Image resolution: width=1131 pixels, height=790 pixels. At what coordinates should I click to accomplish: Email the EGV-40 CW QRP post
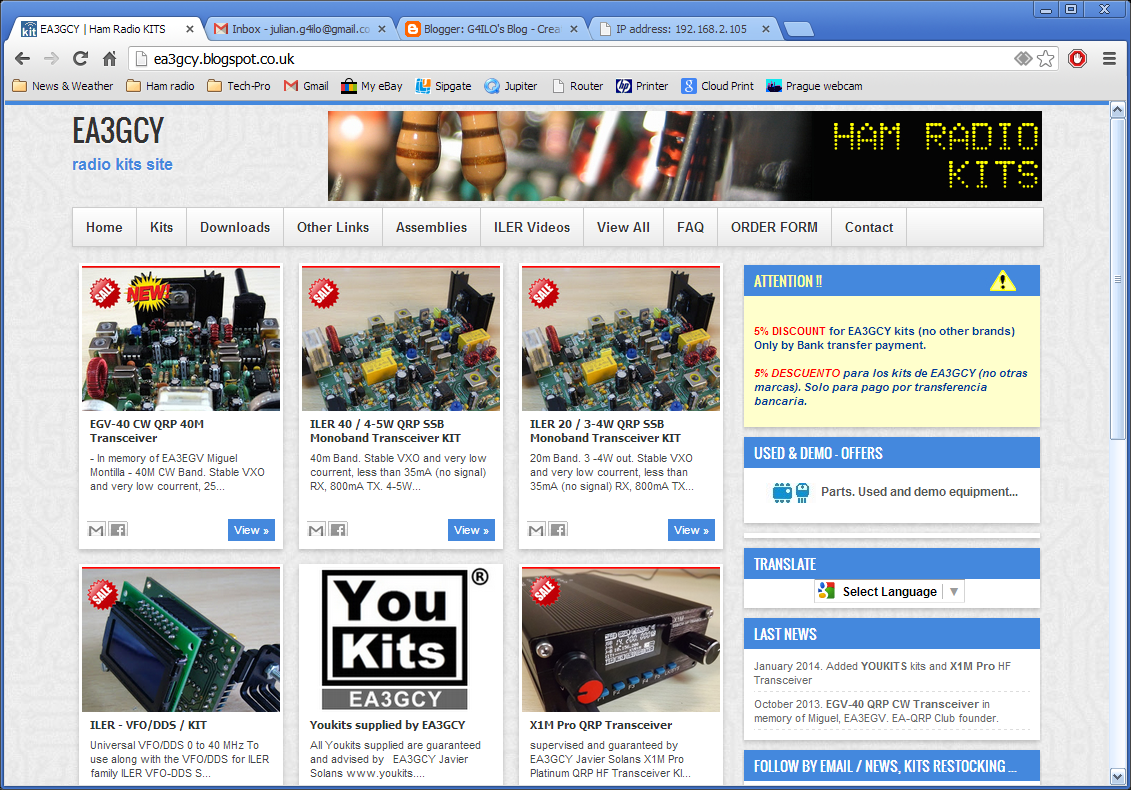coord(96,530)
